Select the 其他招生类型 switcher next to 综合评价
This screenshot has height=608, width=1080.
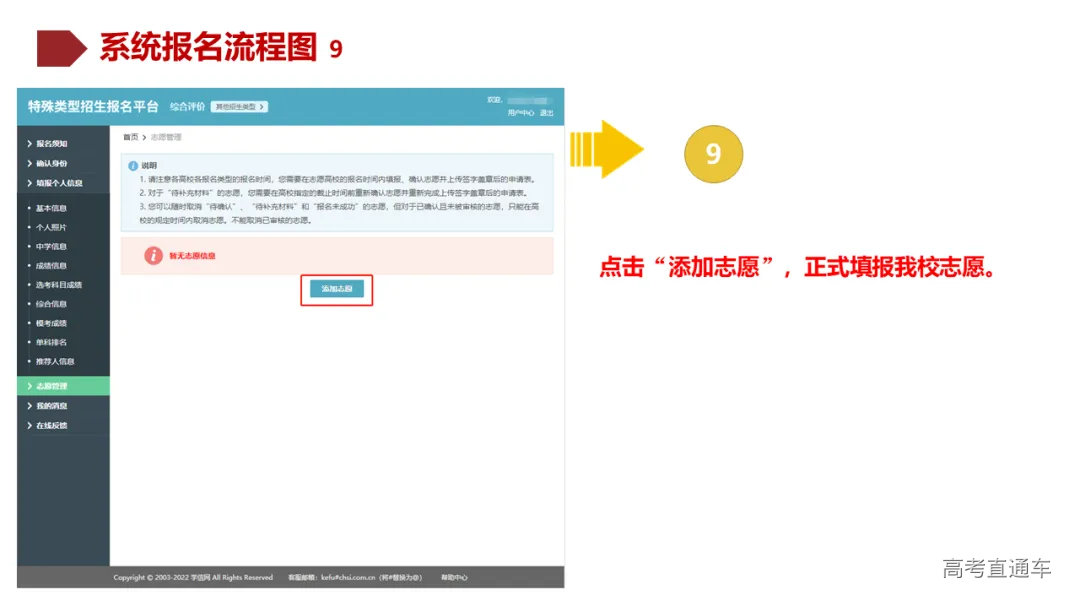pos(237,105)
